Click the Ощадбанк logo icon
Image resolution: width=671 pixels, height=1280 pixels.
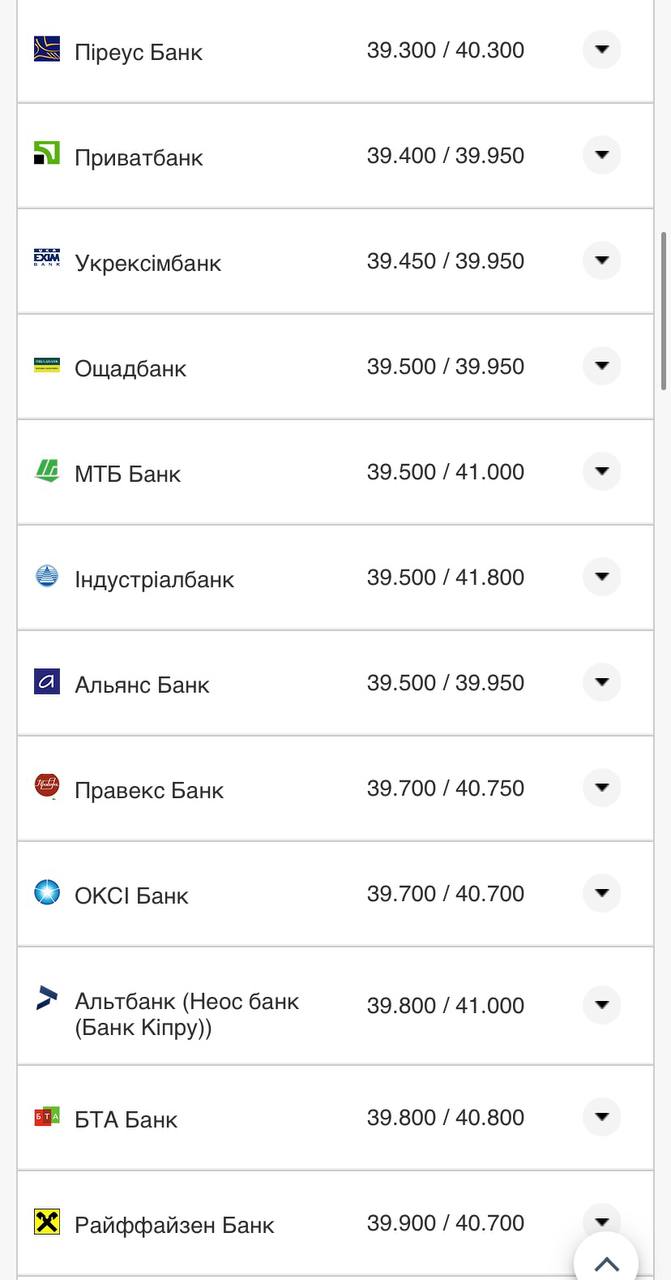47,365
